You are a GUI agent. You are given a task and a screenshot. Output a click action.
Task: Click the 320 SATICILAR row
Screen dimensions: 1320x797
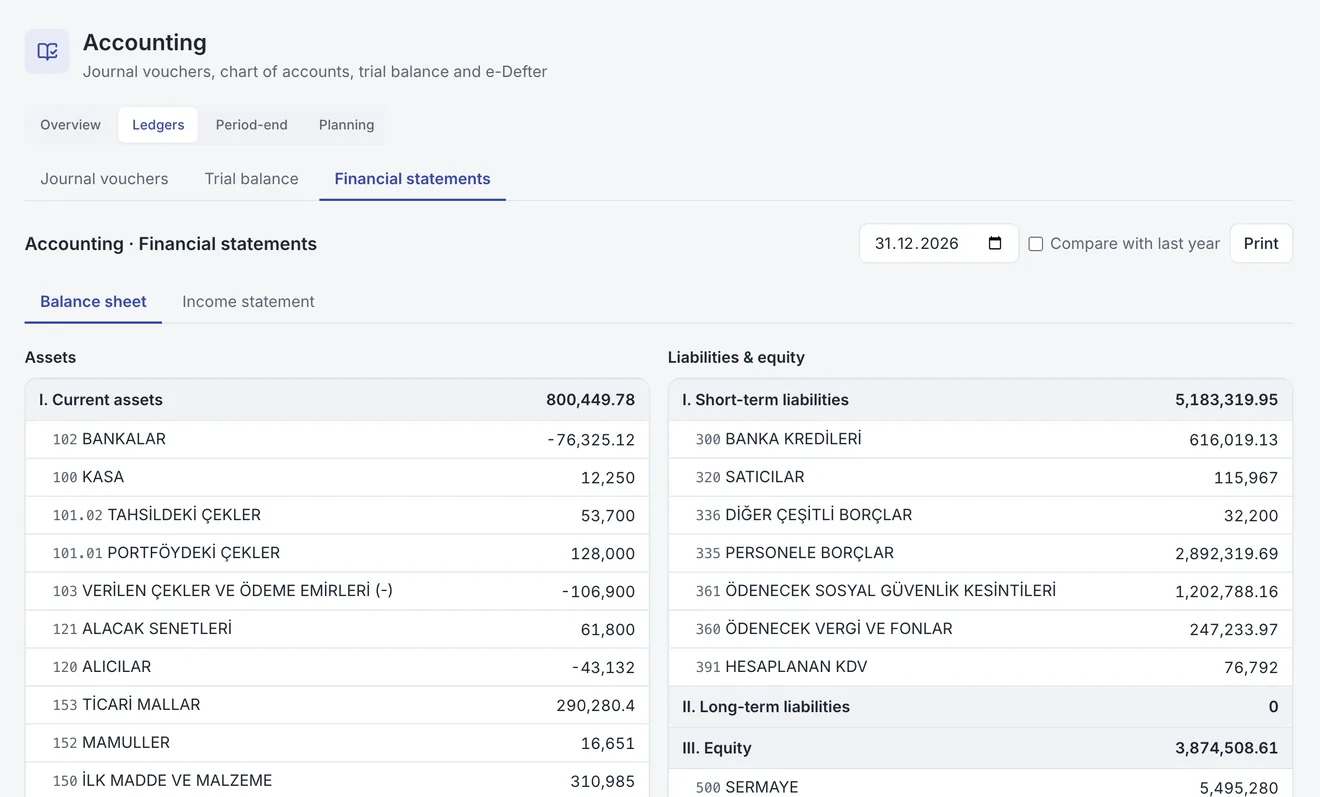980,478
